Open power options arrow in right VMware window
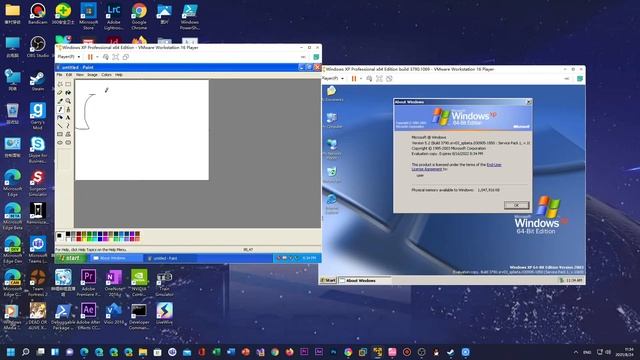The width and height of the screenshot is (640, 360). [x=361, y=79]
